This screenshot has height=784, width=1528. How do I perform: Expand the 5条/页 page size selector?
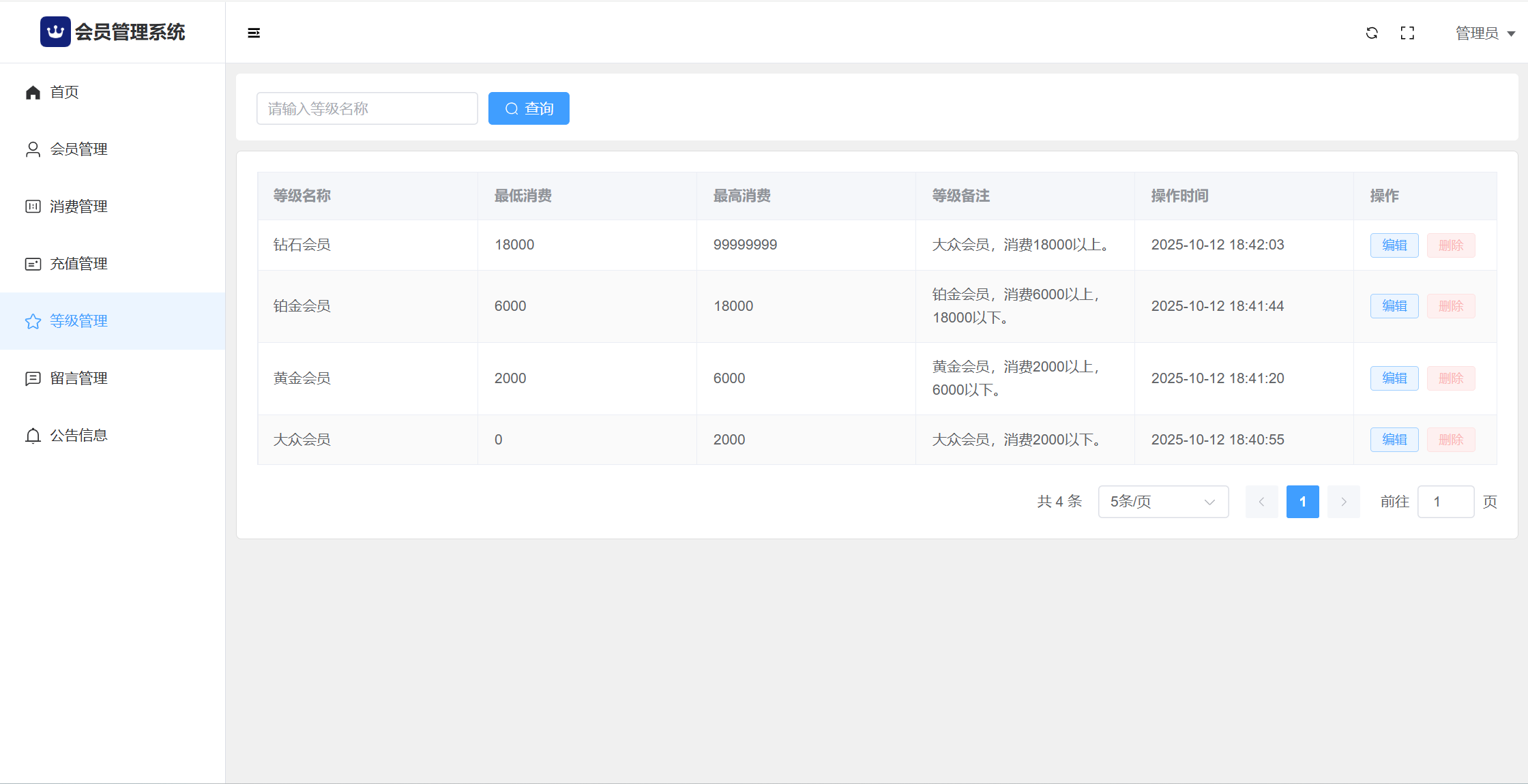click(x=1163, y=502)
